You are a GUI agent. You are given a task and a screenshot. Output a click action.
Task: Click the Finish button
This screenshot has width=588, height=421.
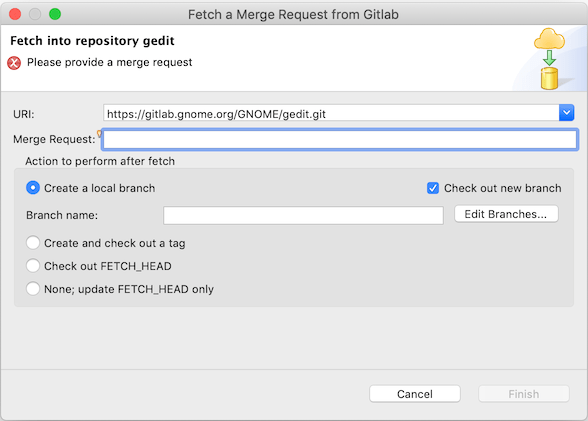click(x=524, y=394)
